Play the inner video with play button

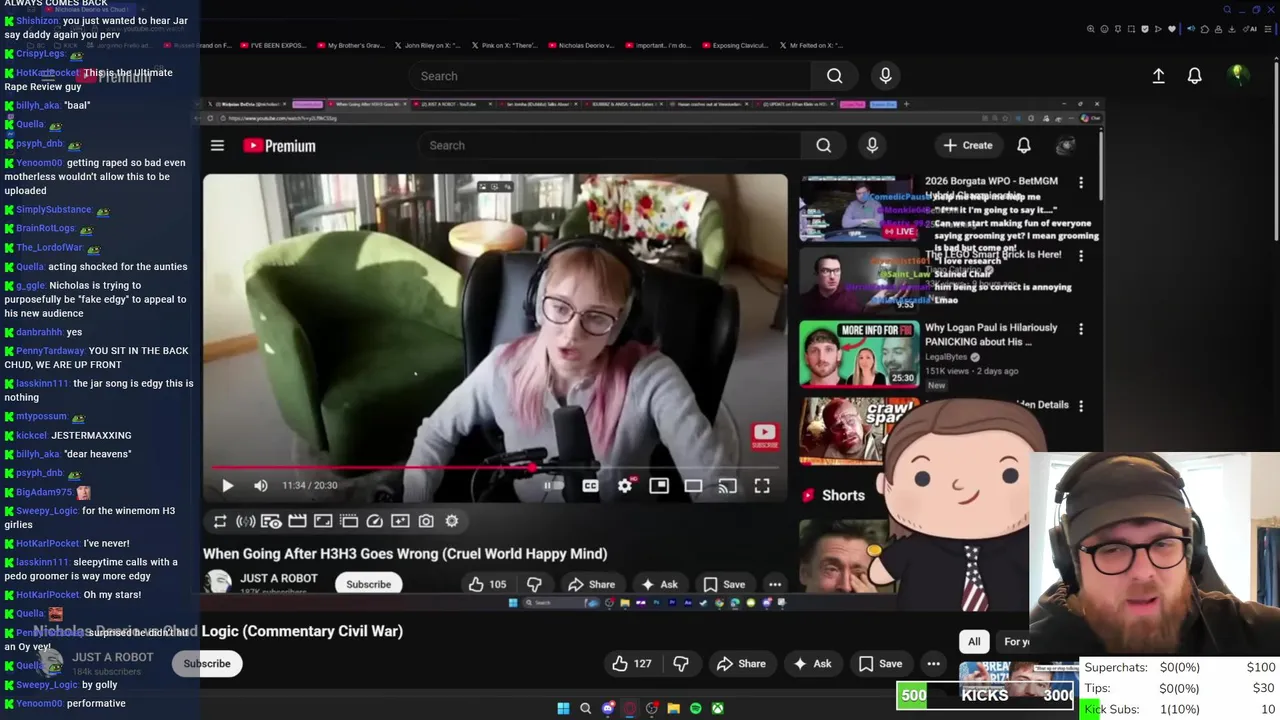(227, 486)
